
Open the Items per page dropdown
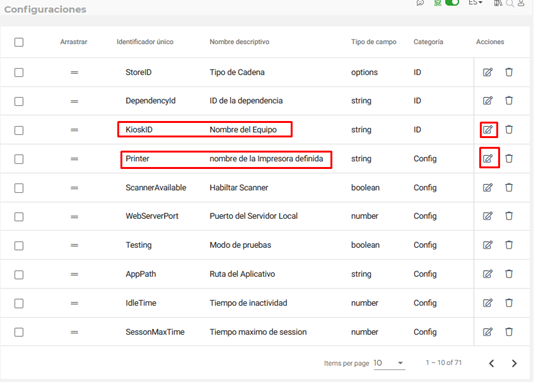pos(389,363)
